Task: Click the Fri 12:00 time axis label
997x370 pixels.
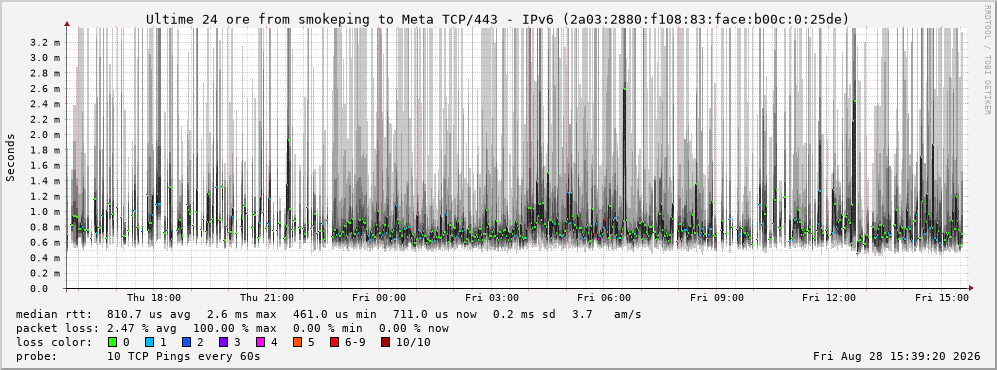Action: (829, 298)
